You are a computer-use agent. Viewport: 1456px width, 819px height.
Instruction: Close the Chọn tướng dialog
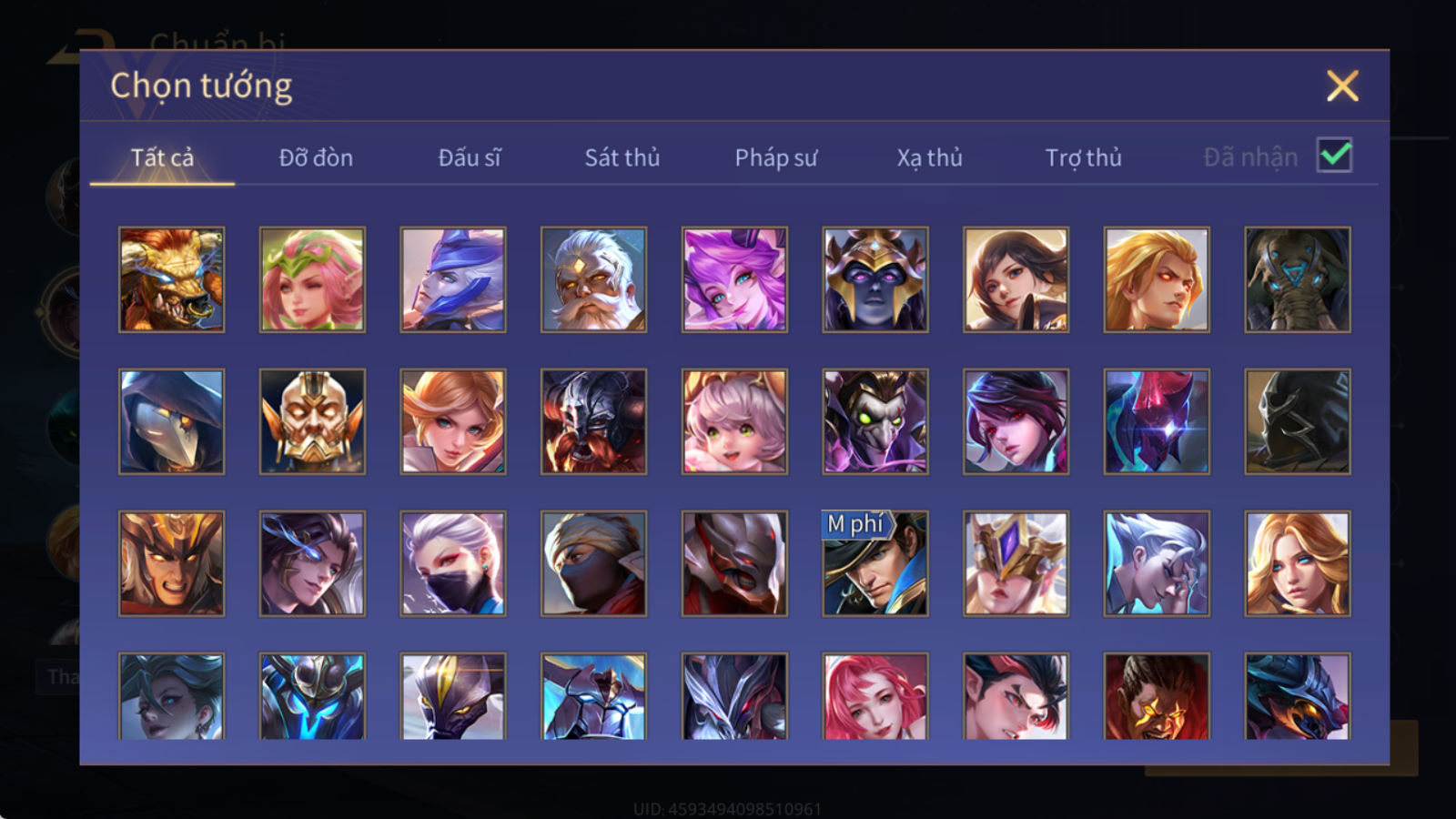1342,86
